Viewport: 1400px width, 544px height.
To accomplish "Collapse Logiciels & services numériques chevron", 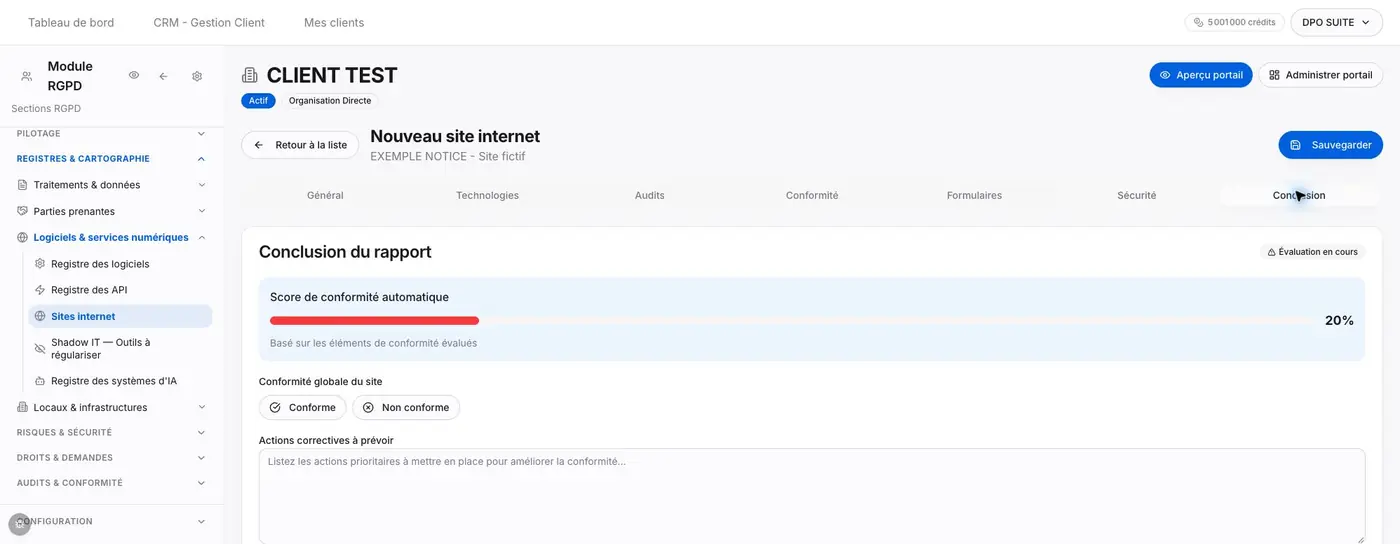I will pos(201,238).
